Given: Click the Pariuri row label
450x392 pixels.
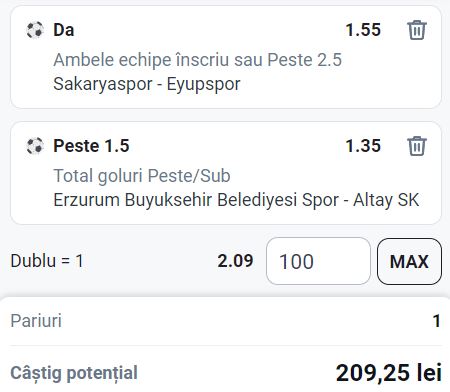Looking at the screenshot, I should (x=36, y=321).
